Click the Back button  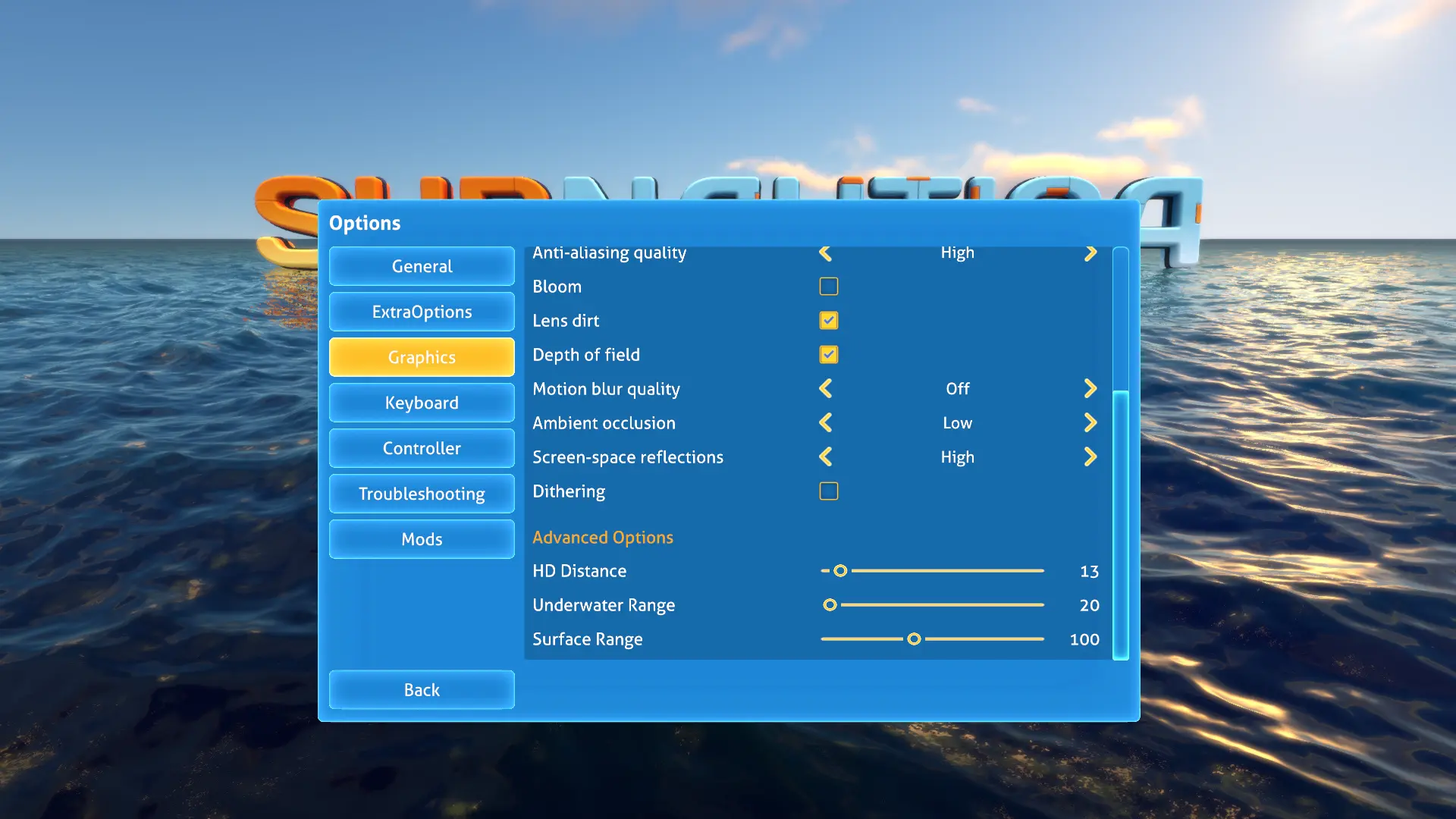click(421, 689)
